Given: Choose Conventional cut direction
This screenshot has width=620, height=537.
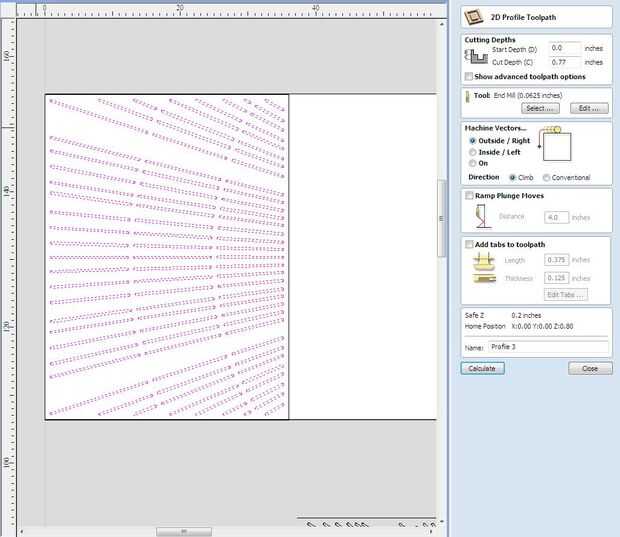Looking at the screenshot, I should click(546, 178).
